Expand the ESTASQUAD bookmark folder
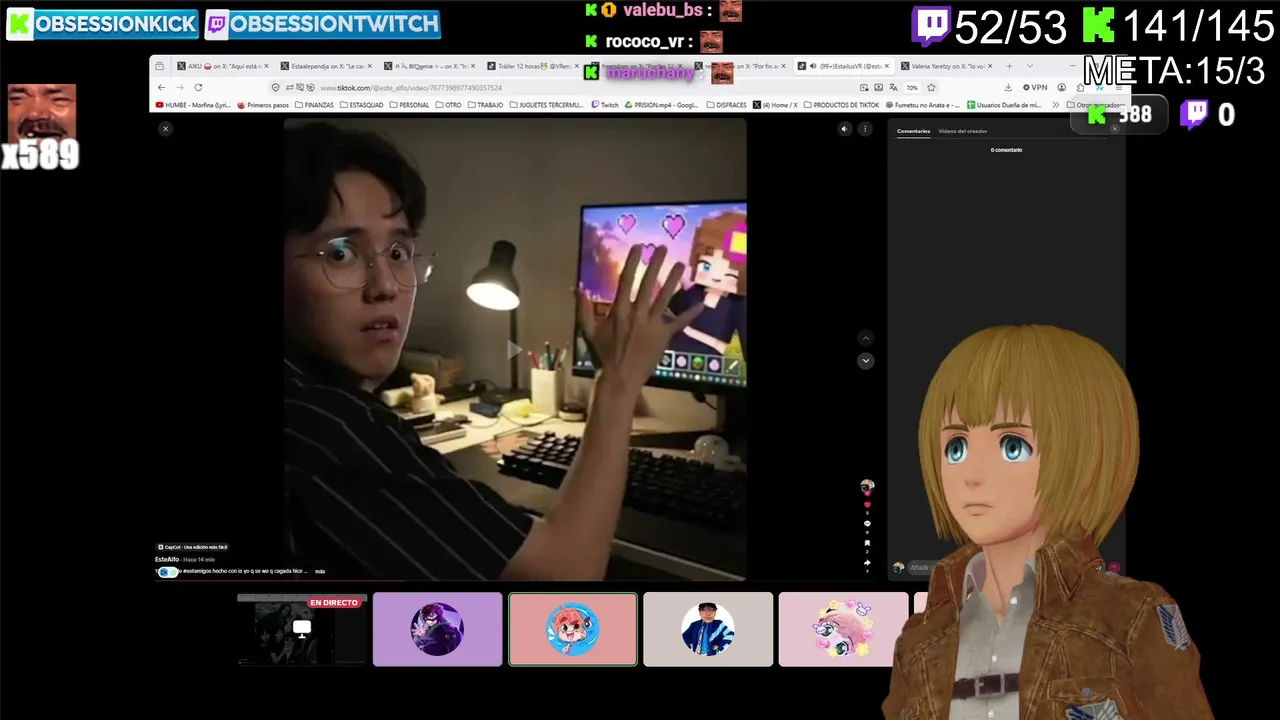The width and height of the screenshot is (1280, 720). (362, 105)
